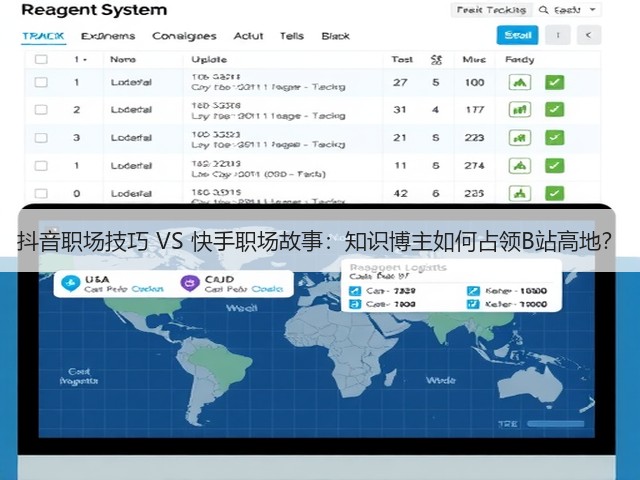Image resolution: width=640 pixels, height=480 pixels.
Task: Open the numbering column sort dropdown
Action: [85, 60]
